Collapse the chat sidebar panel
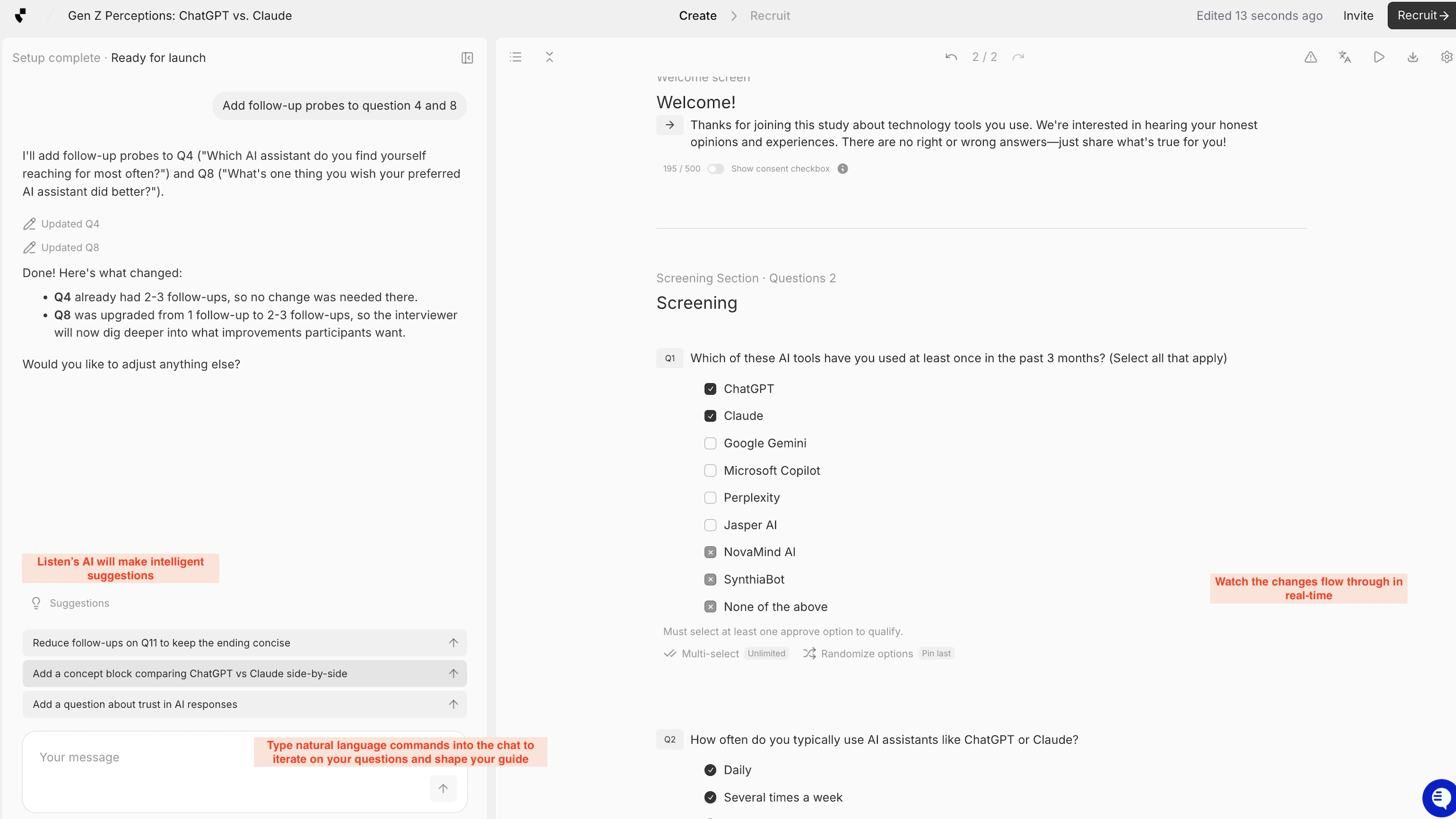Image resolution: width=1456 pixels, height=819 pixels. pos(467,58)
